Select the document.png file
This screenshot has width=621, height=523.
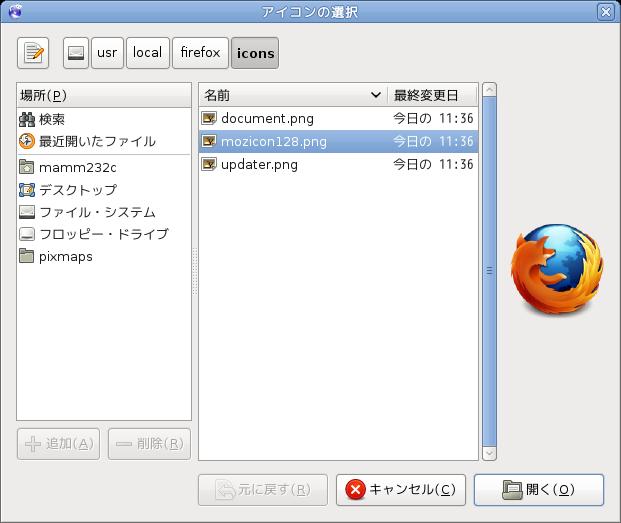pyautogui.click(x=339, y=118)
